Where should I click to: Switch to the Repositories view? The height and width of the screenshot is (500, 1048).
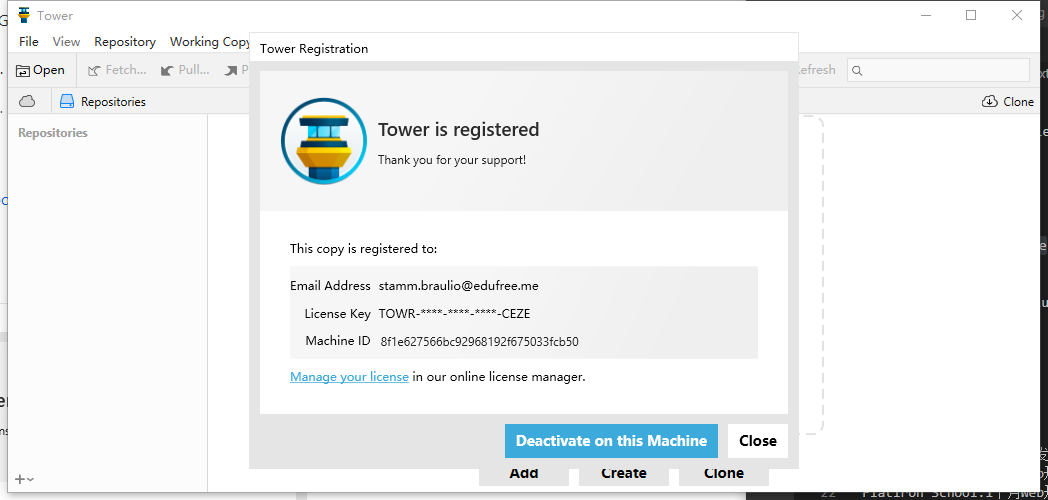pyautogui.click(x=102, y=102)
